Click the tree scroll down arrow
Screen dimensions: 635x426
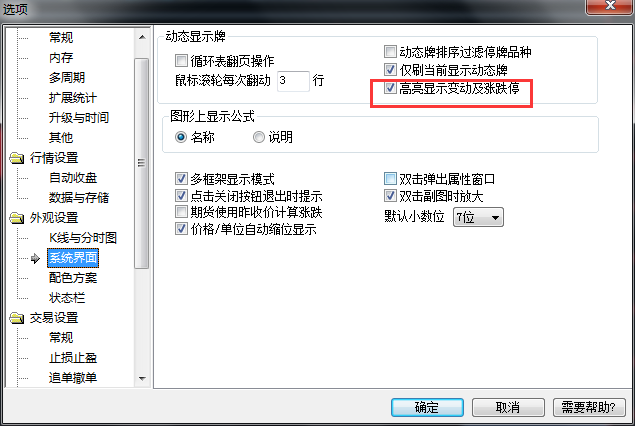click(x=142, y=379)
